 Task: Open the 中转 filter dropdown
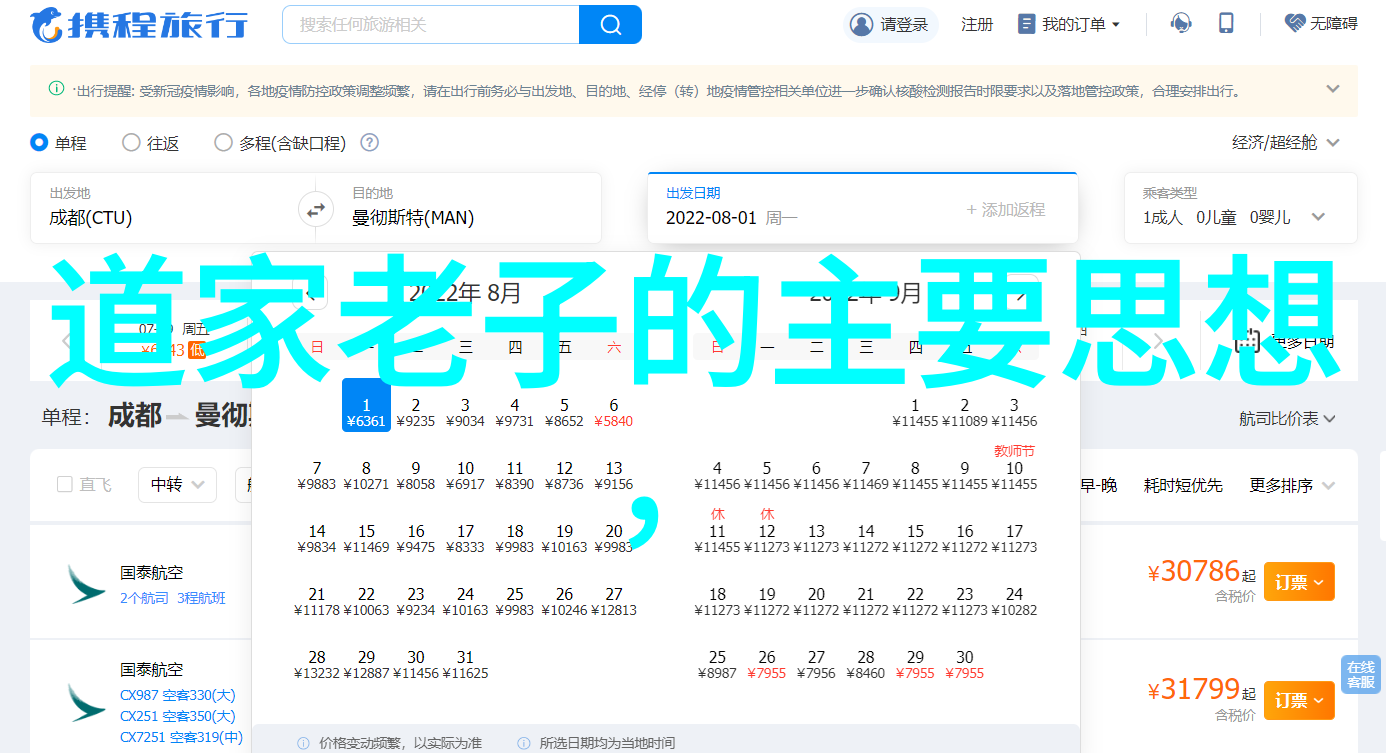tap(177, 485)
